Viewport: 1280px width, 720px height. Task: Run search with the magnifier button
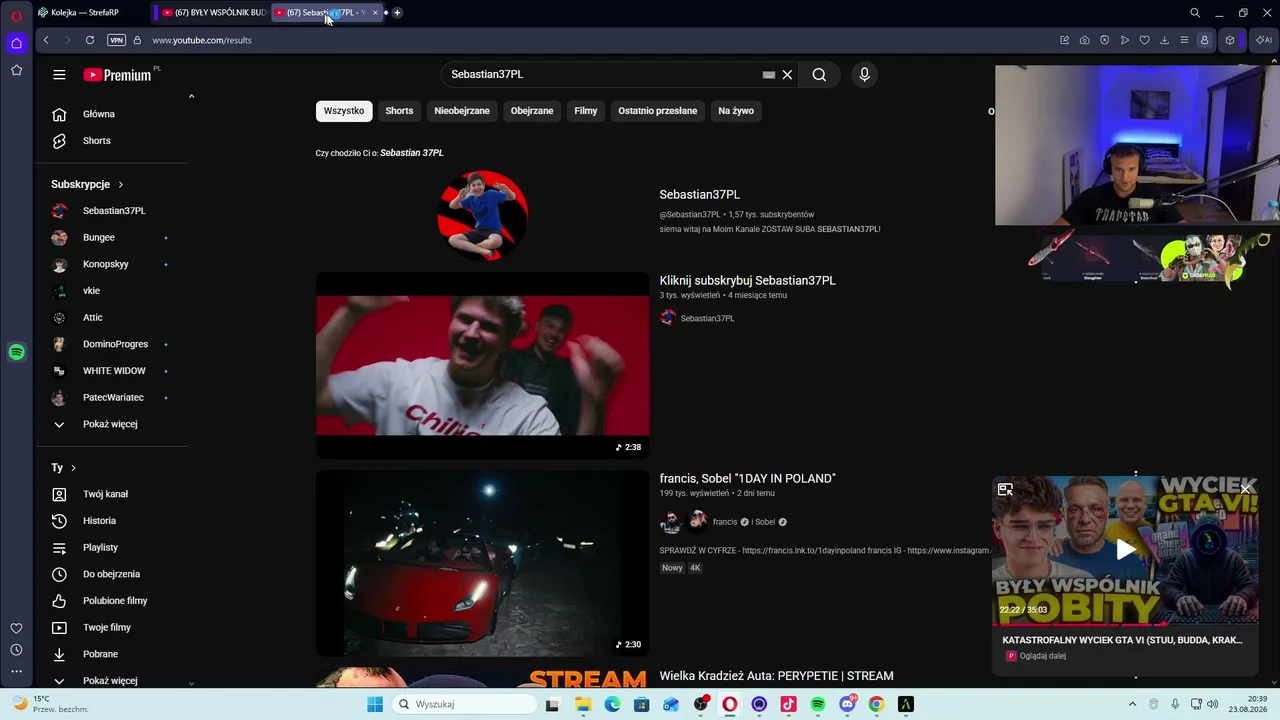pyautogui.click(x=819, y=75)
